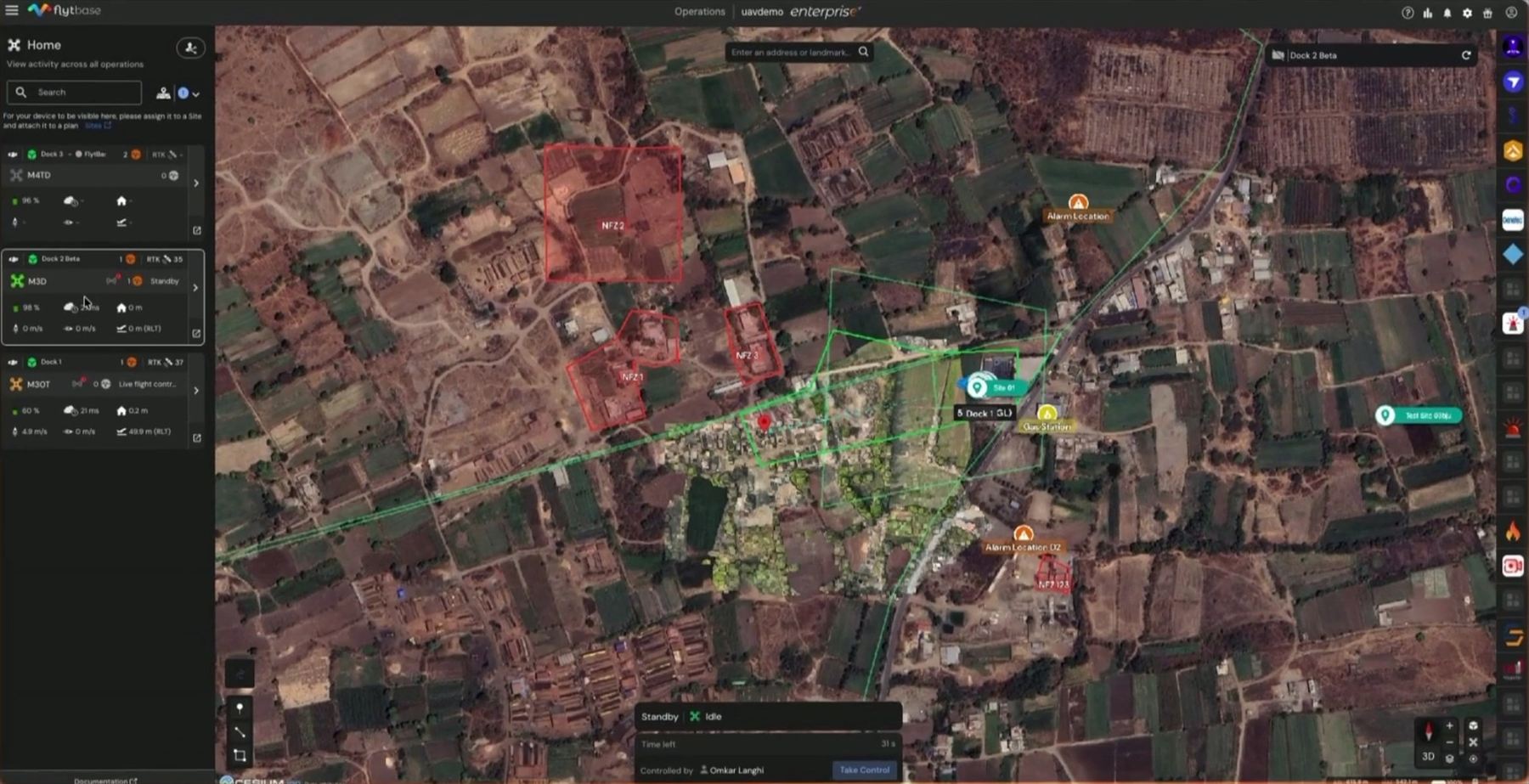This screenshot has width=1529, height=784.
Task: Open the user profile icon
Action: (1511, 13)
